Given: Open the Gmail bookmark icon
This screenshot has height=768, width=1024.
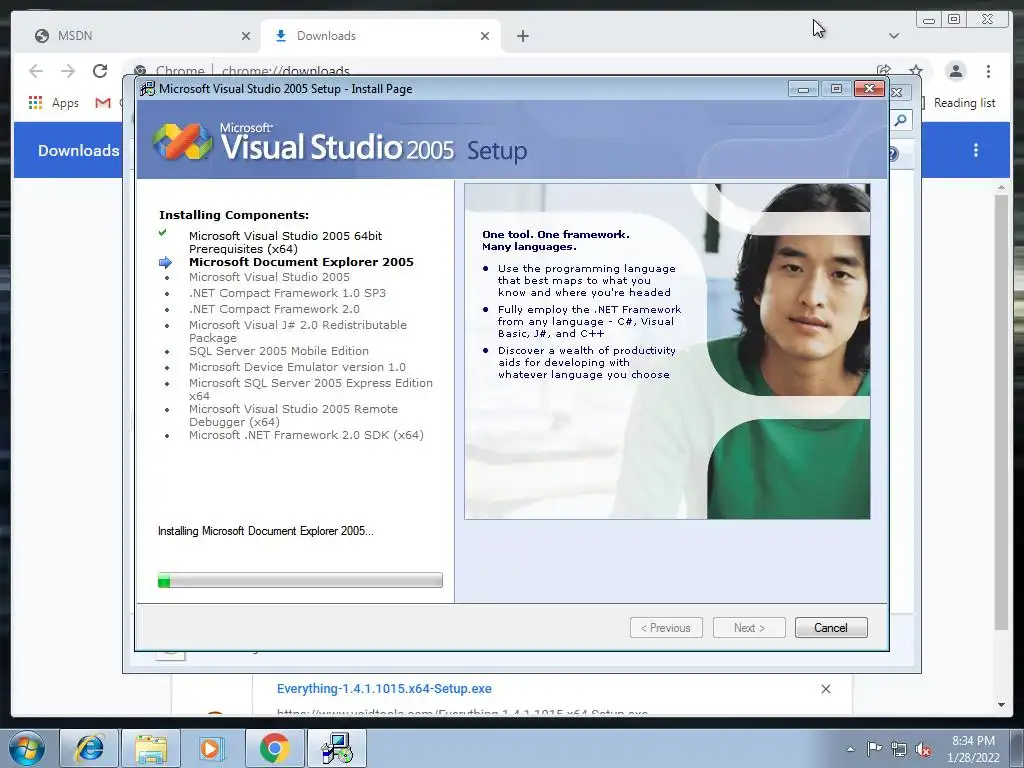Looking at the screenshot, I should [x=103, y=103].
